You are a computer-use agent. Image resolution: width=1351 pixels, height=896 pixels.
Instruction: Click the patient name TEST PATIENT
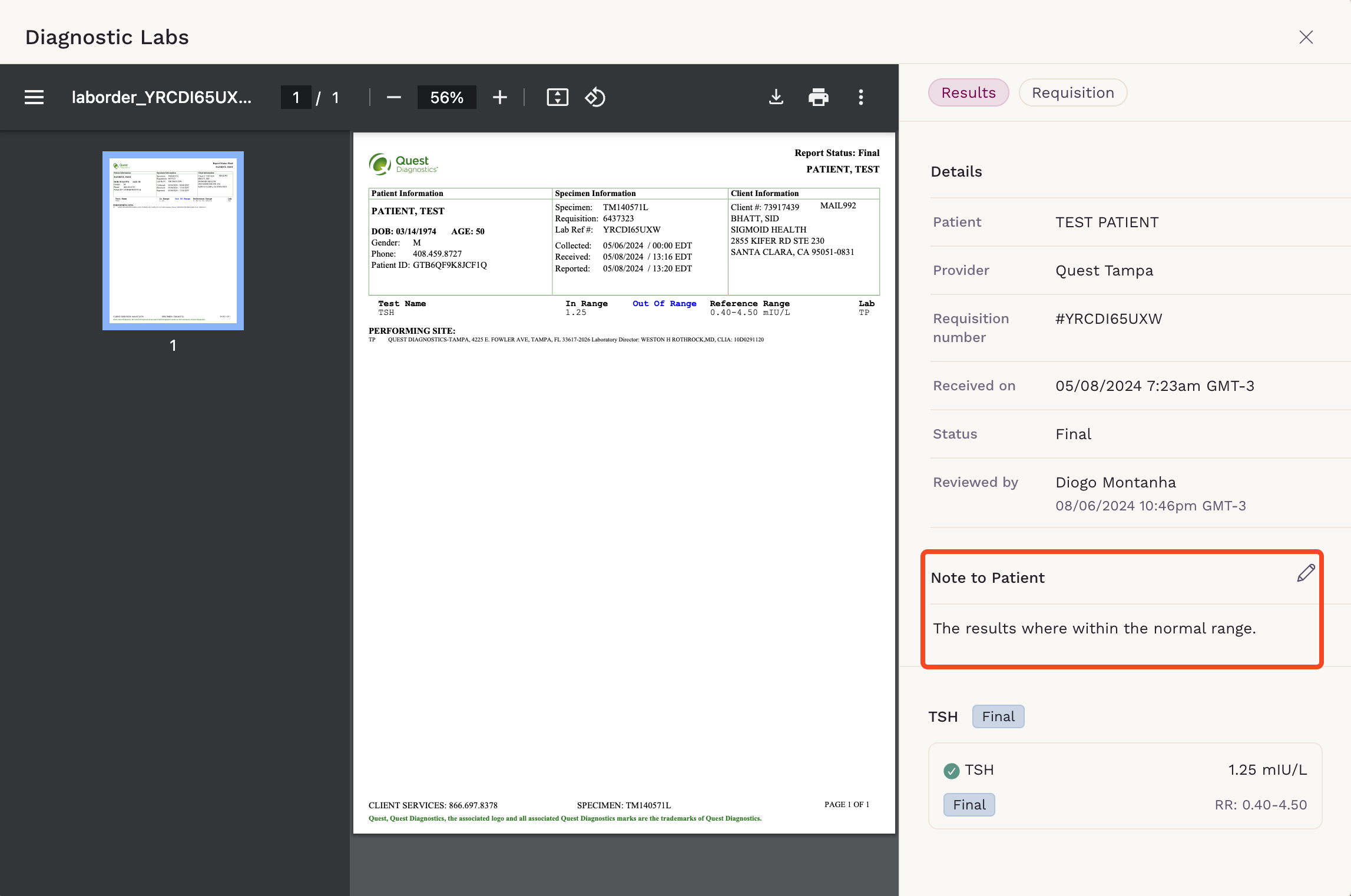[1107, 223]
